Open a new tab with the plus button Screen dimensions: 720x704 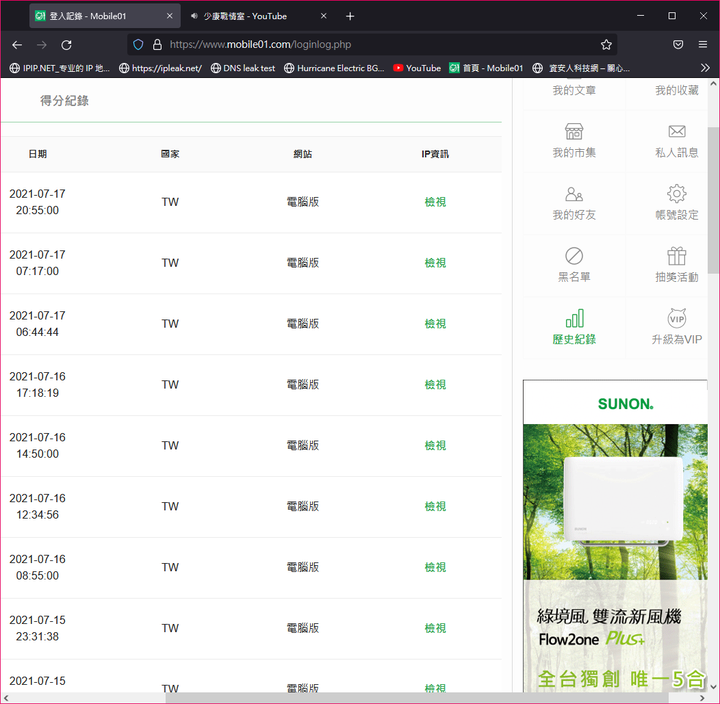tap(350, 17)
